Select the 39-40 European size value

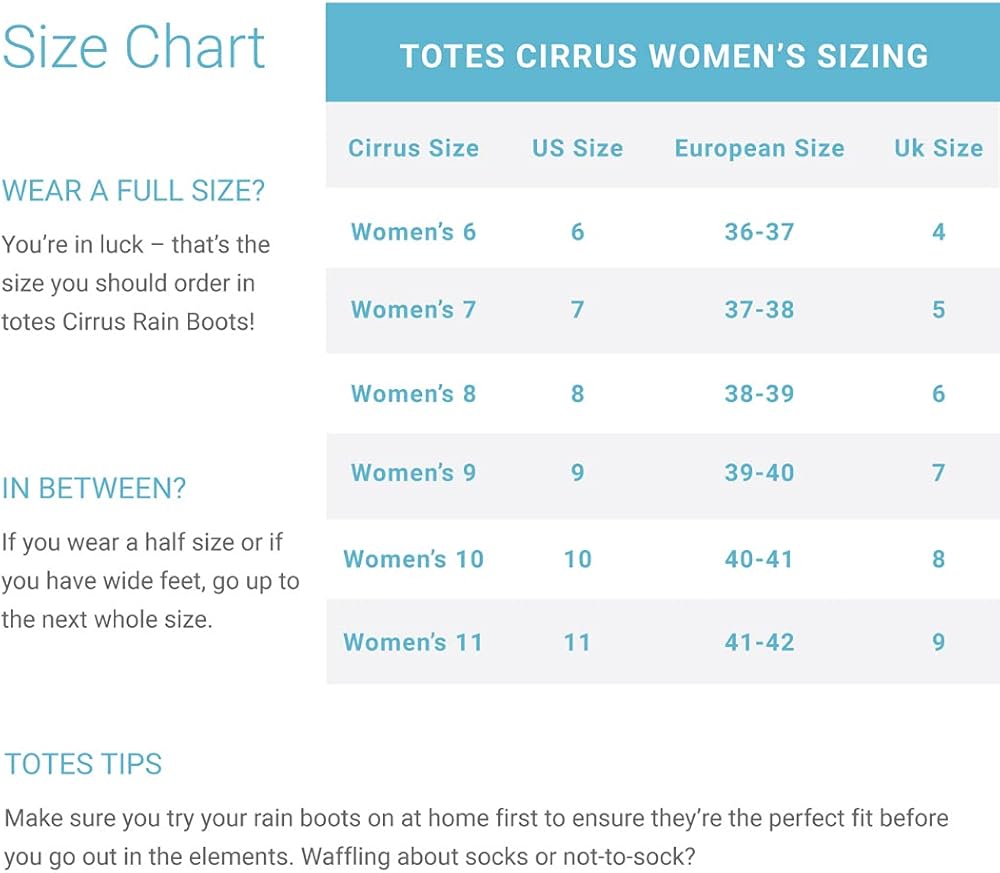tap(759, 472)
